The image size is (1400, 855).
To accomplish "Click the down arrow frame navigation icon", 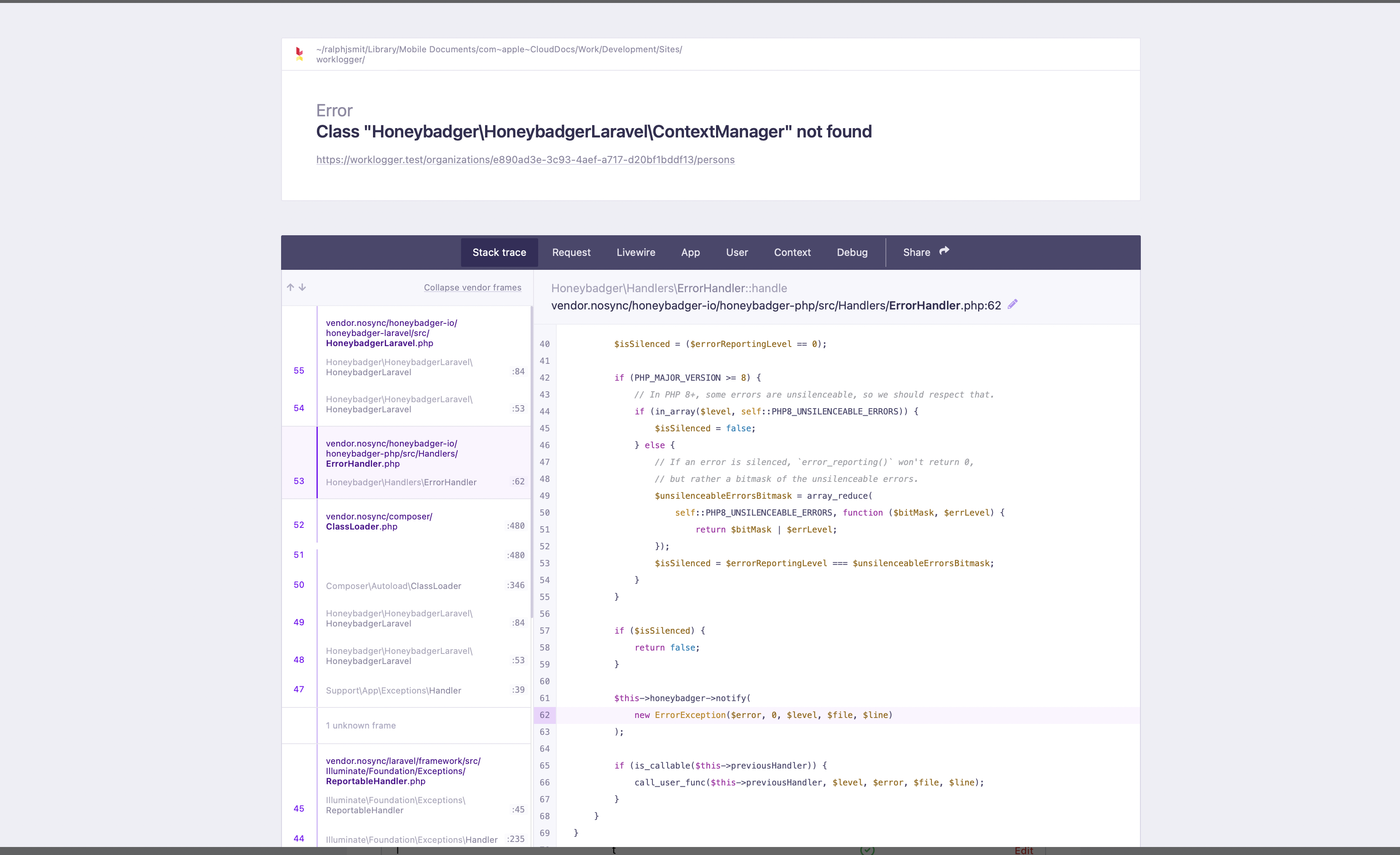I will click(302, 287).
